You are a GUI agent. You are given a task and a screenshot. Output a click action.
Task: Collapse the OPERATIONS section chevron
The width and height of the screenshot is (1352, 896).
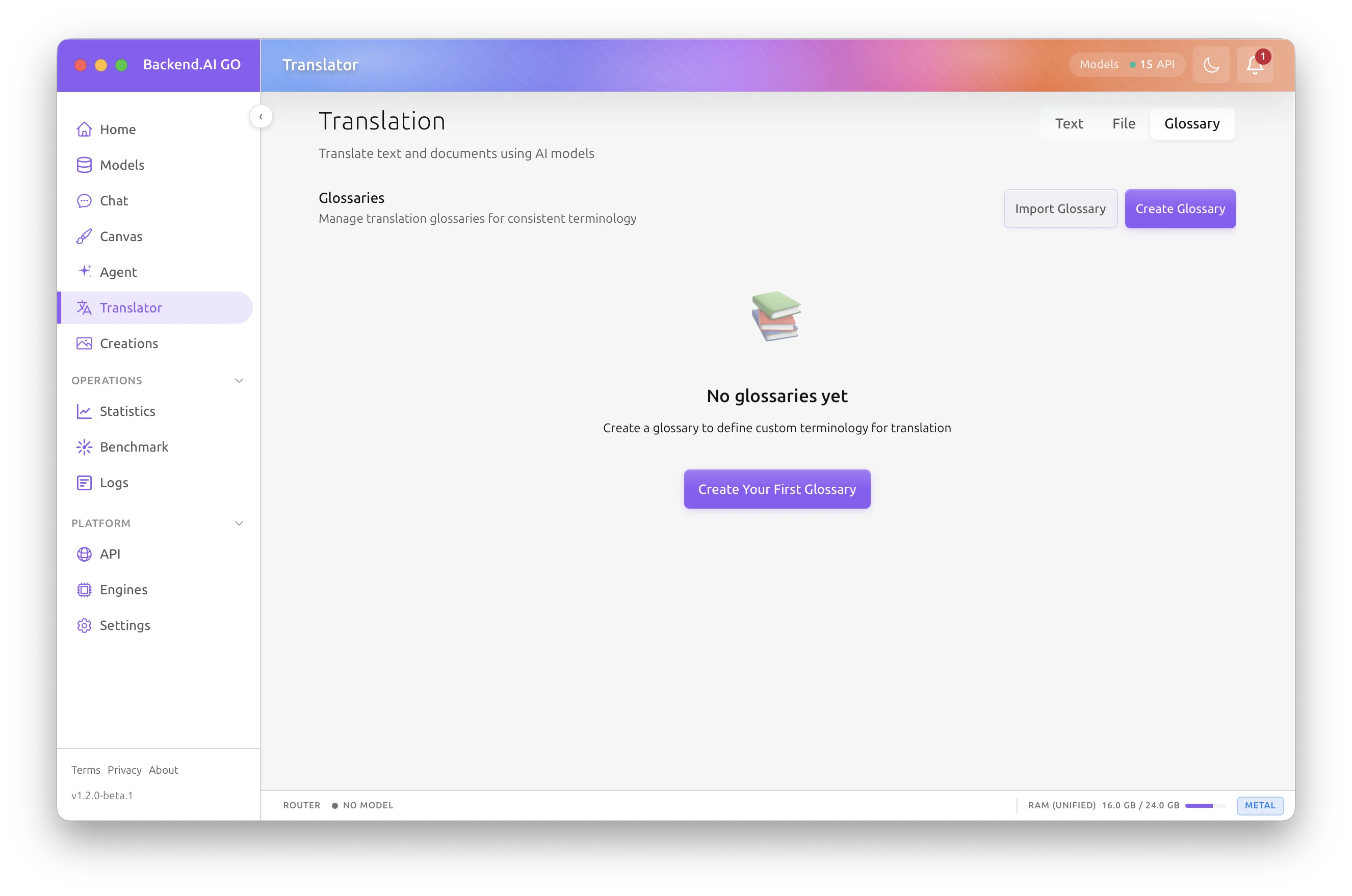point(239,381)
